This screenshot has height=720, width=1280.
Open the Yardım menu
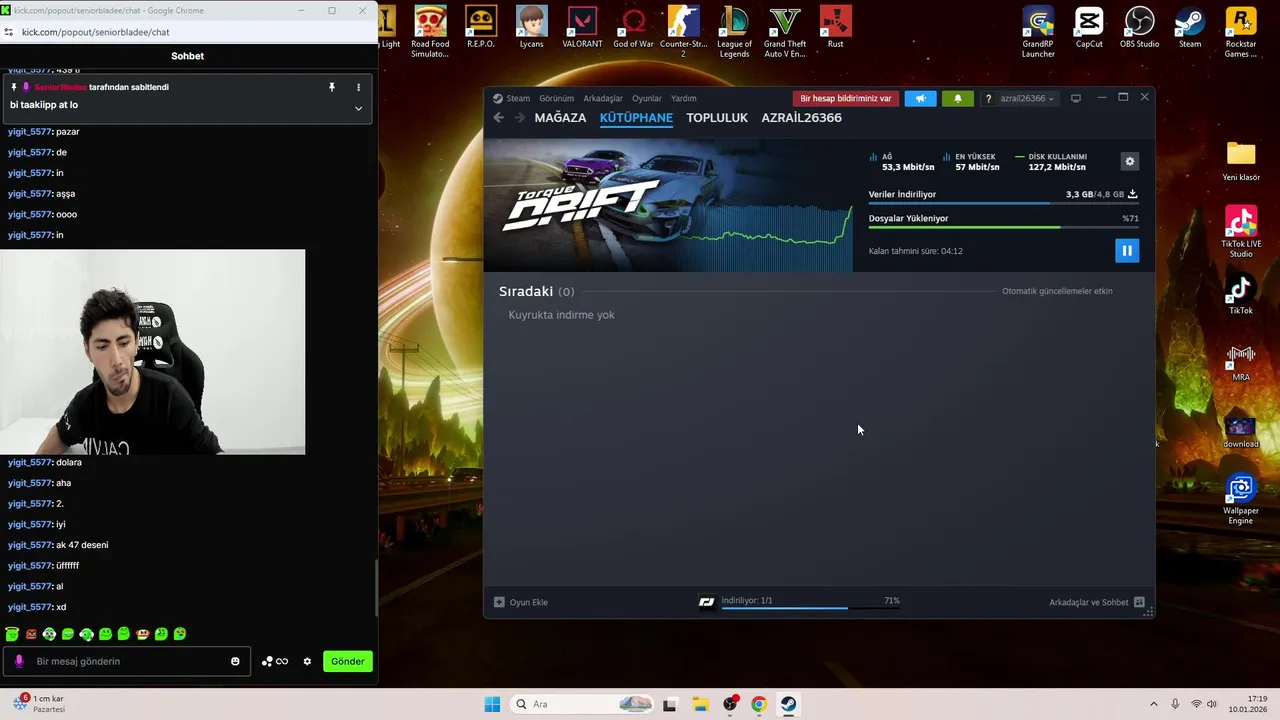point(683,98)
